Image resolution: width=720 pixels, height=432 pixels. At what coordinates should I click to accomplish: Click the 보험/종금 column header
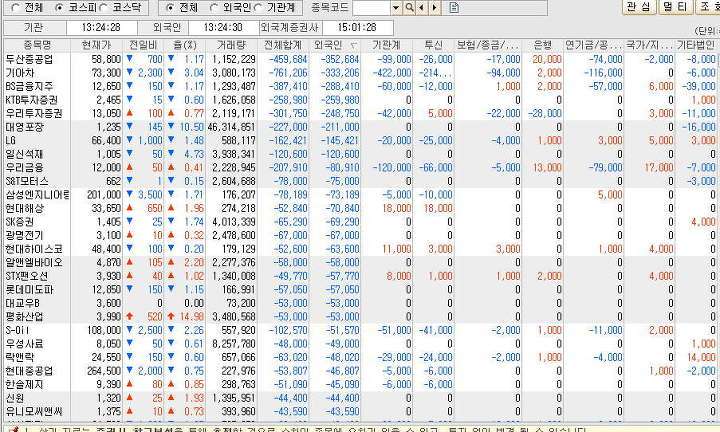click(x=488, y=45)
